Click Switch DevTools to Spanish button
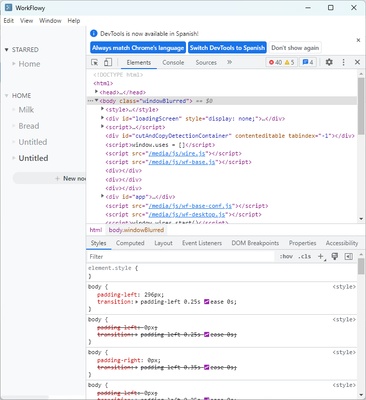Screen dimensions: 366x400 tap(227, 48)
